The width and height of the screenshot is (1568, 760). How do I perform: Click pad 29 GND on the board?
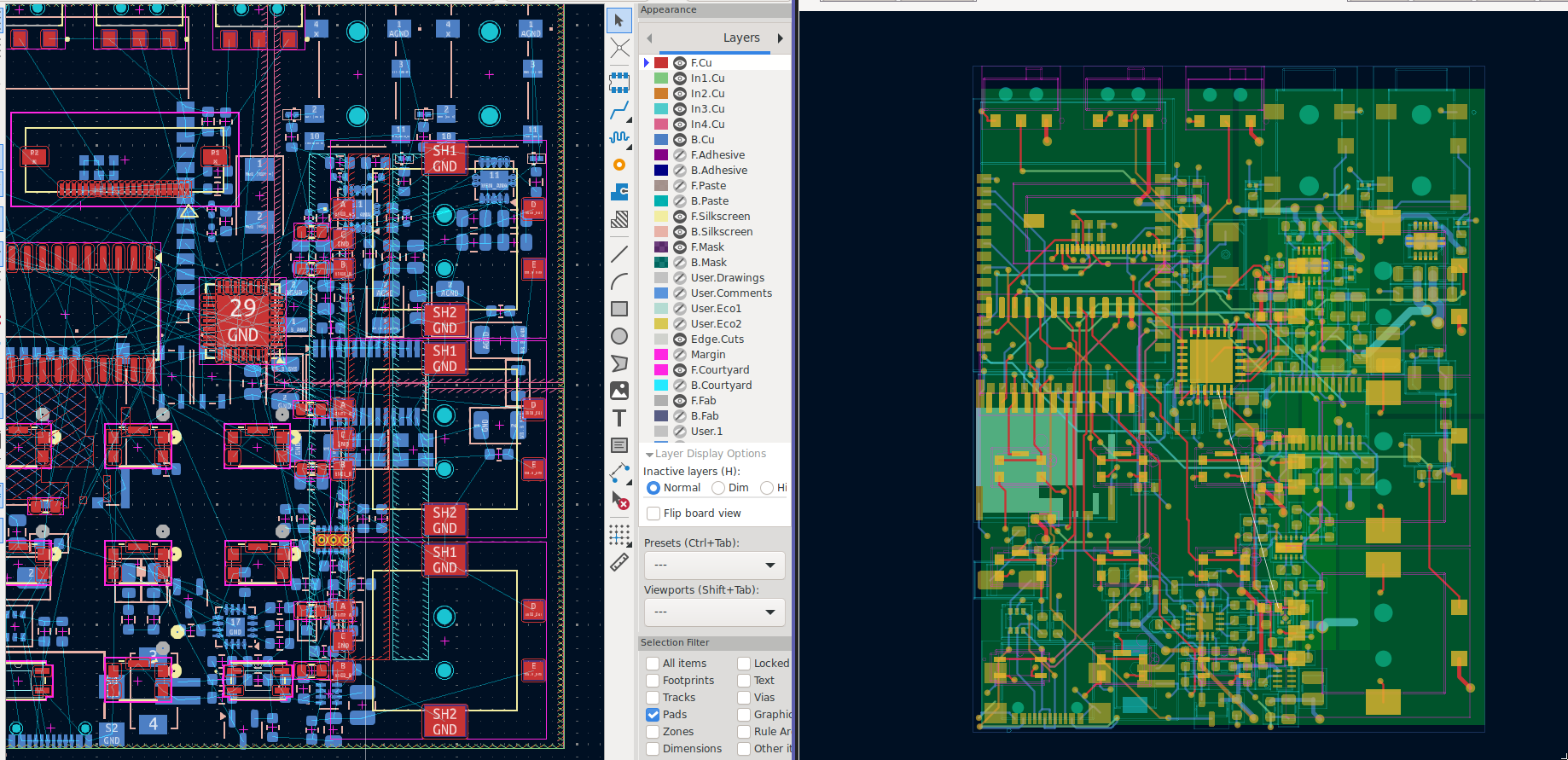click(242, 320)
